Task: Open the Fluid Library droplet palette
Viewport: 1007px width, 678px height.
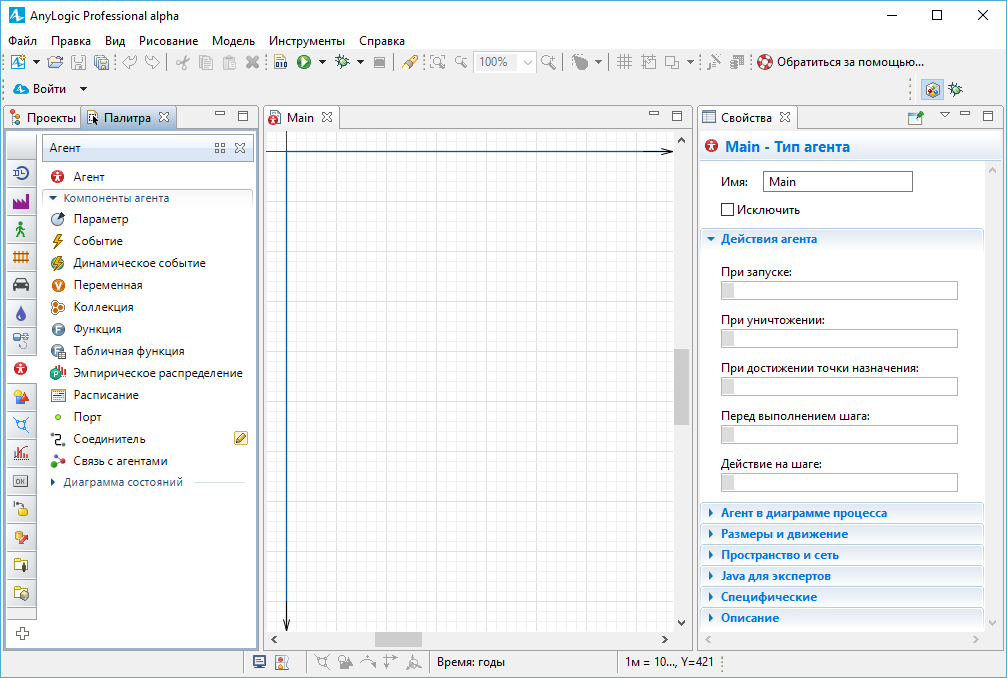Action: (21, 313)
